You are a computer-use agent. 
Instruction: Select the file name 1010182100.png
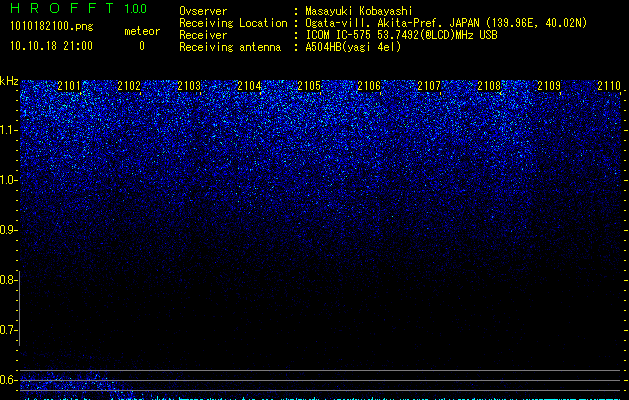[x=52, y=26]
